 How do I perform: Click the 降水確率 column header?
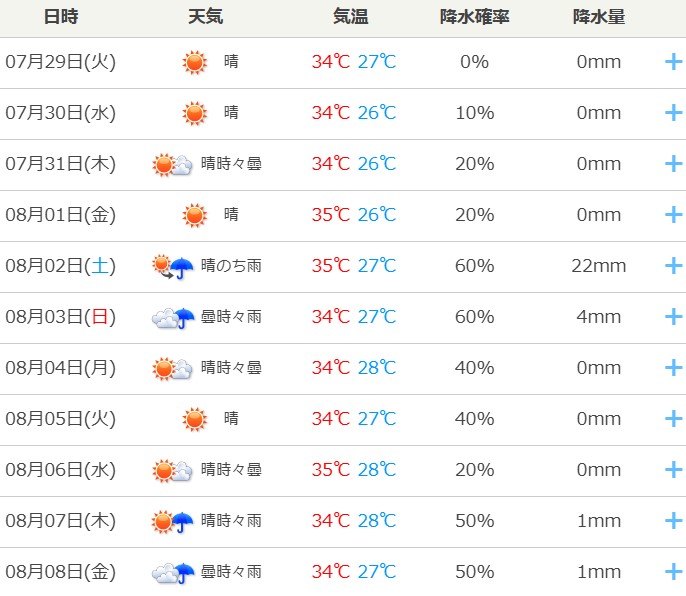474,17
